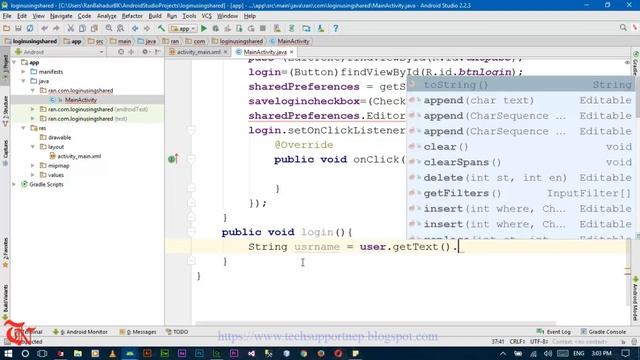Viewport: 640px width, 360px height.
Task: Select MainActivity in project tree
Action: pos(80,100)
